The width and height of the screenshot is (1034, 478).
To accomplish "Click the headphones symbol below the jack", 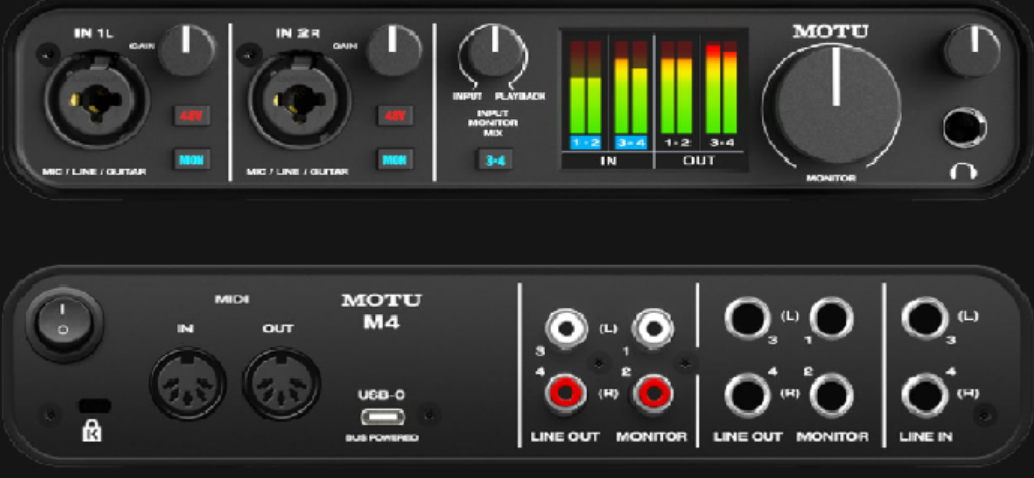I will (x=963, y=173).
